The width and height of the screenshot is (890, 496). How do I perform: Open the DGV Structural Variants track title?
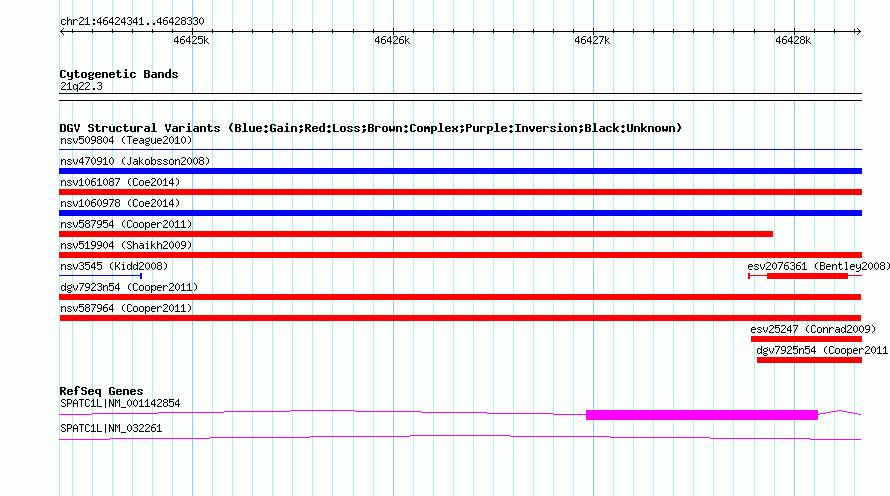[x=371, y=128]
